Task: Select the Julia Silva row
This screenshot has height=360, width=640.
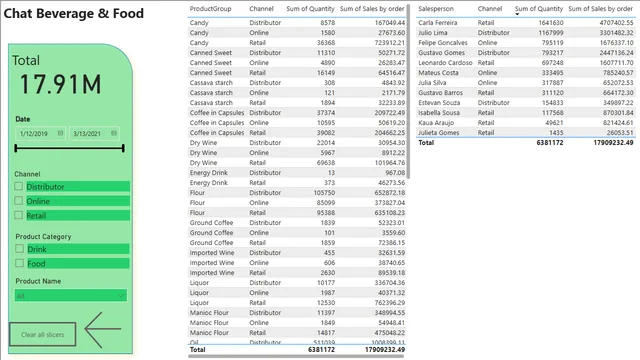Action: [x=526, y=83]
